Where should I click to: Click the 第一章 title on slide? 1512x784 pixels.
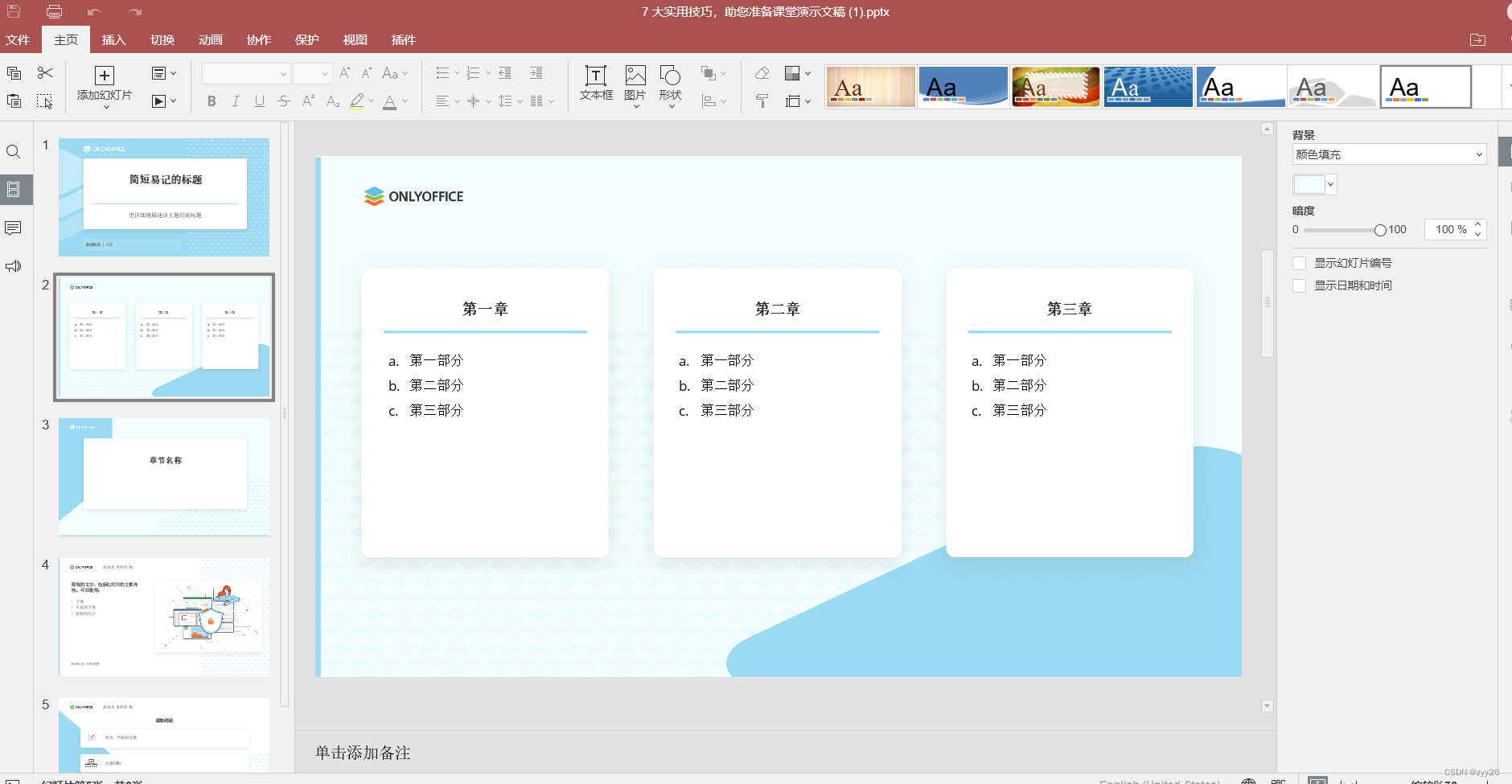(485, 309)
